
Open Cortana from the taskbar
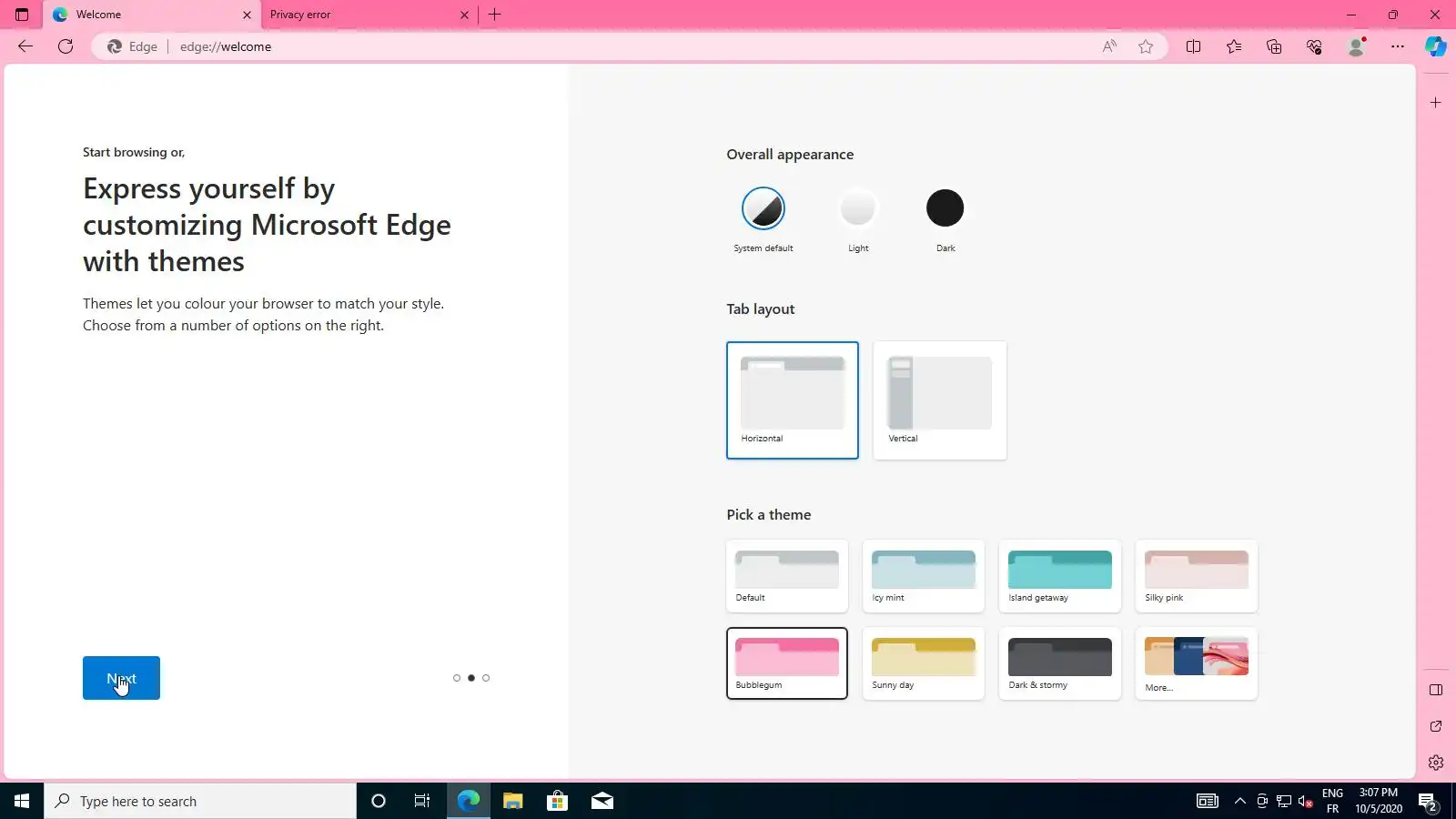[379, 801]
